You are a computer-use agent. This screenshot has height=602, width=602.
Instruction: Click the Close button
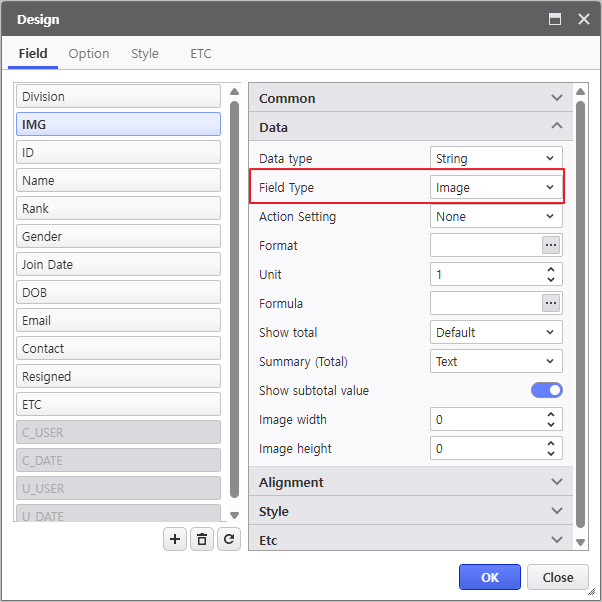[558, 577]
